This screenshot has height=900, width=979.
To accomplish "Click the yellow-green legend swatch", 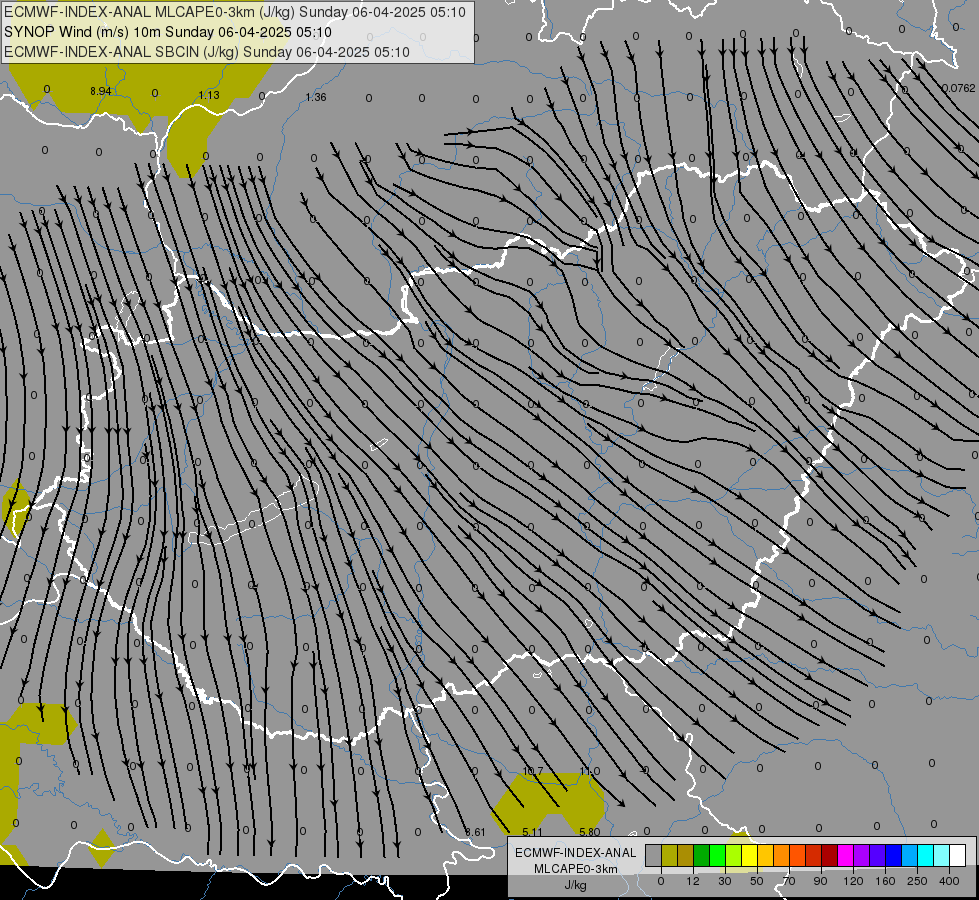I will click(x=734, y=855).
